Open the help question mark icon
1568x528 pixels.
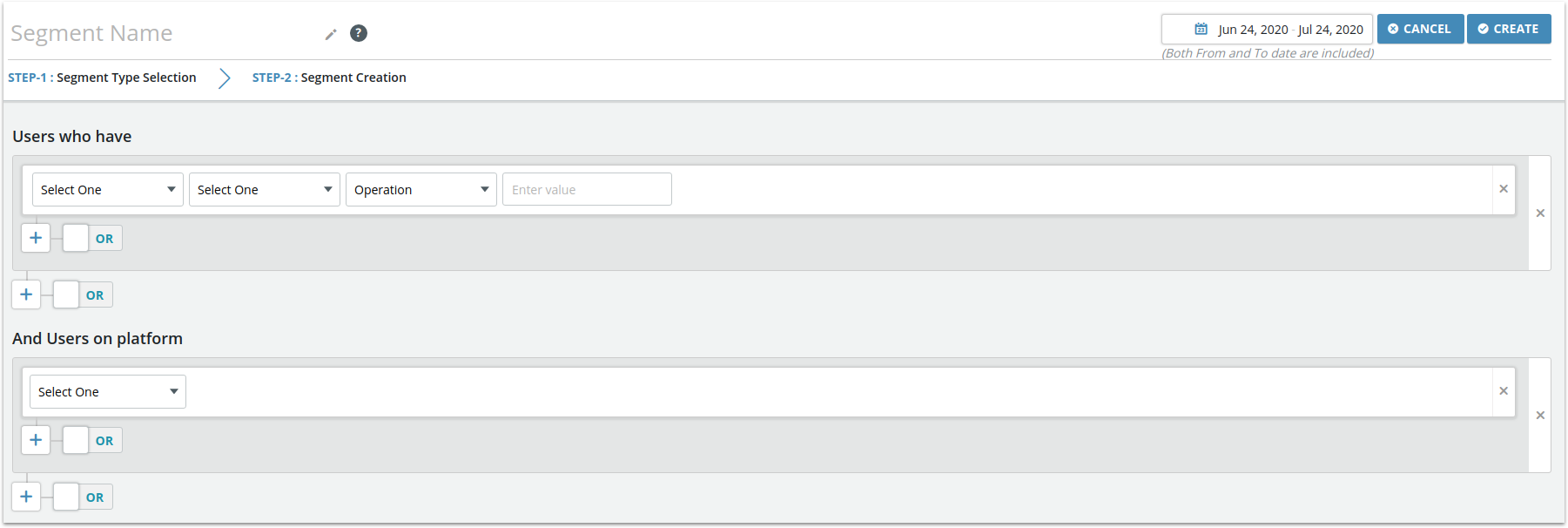click(359, 33)
